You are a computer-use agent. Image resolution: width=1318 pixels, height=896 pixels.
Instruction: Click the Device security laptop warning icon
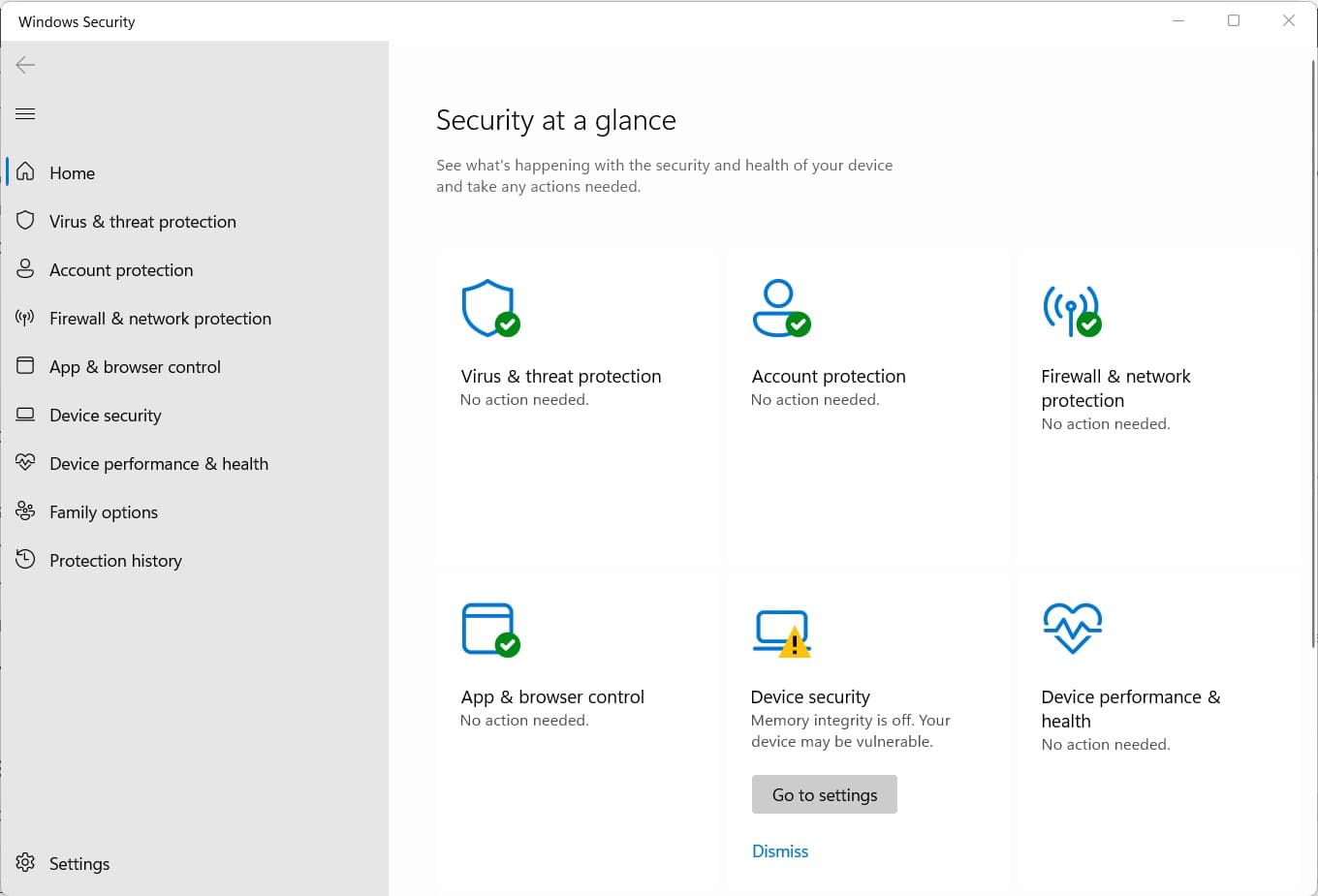[x=781, y=633]
